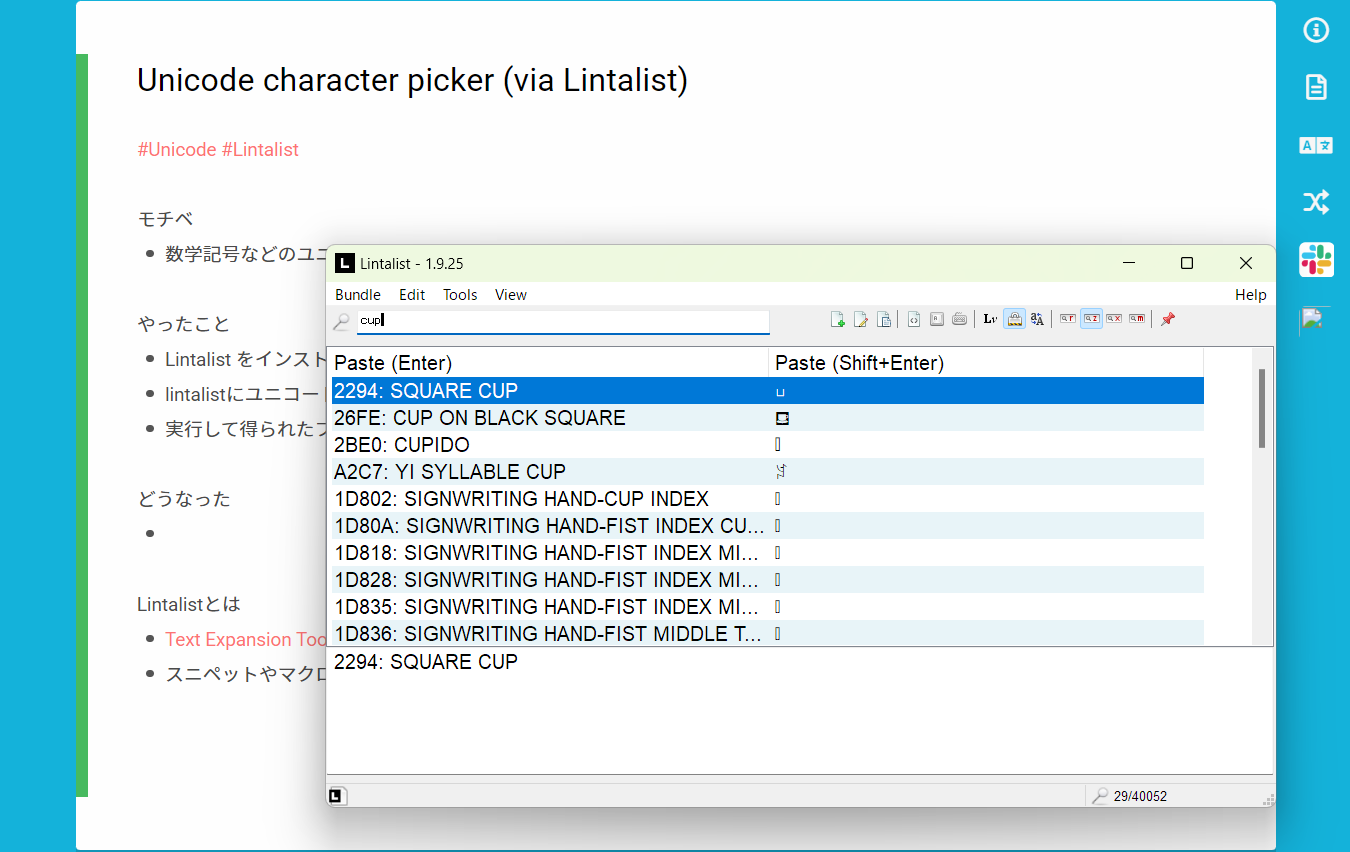Open the Tools menu

point(460,294)
